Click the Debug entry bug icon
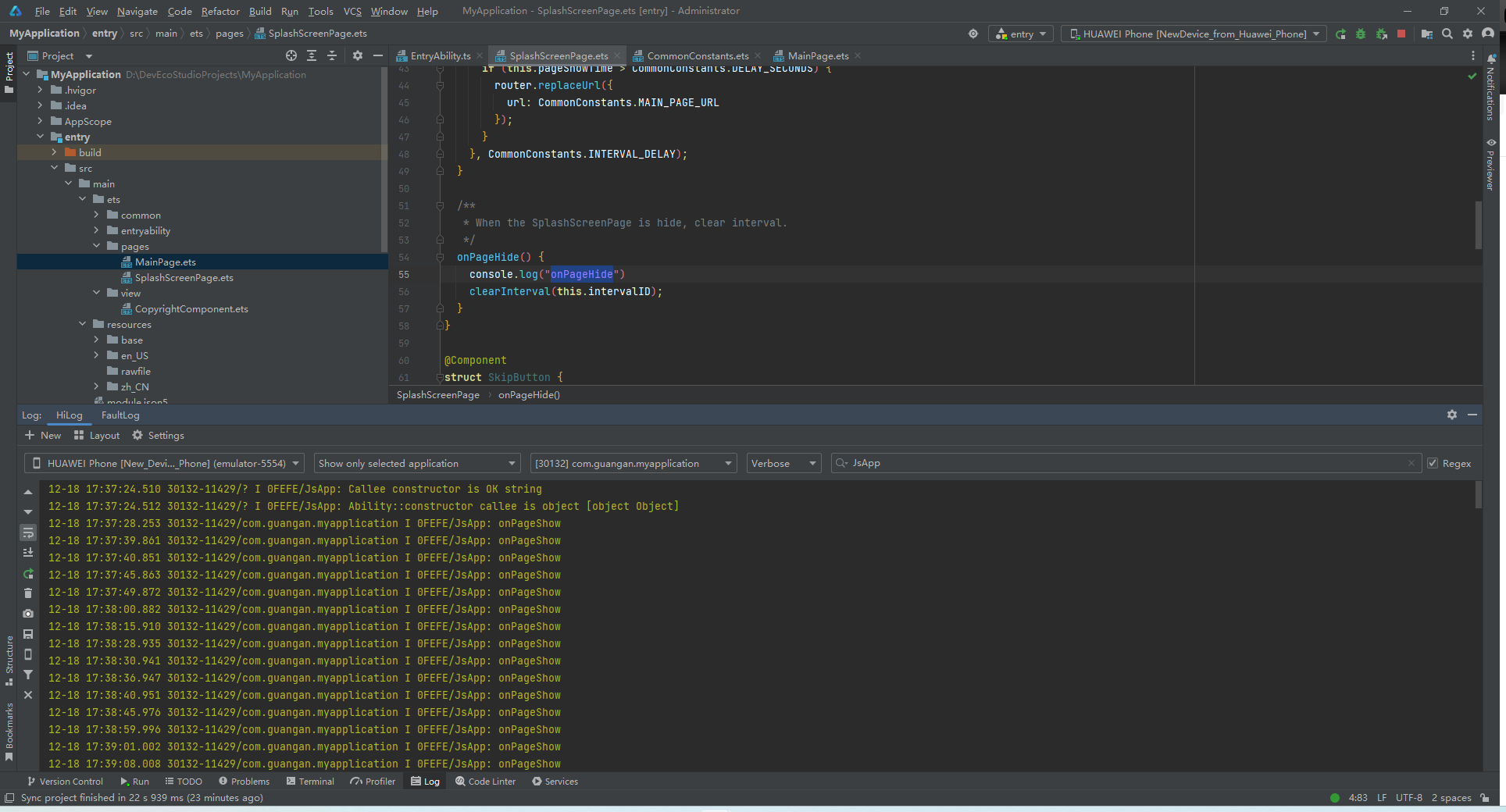 [1361, 34]
